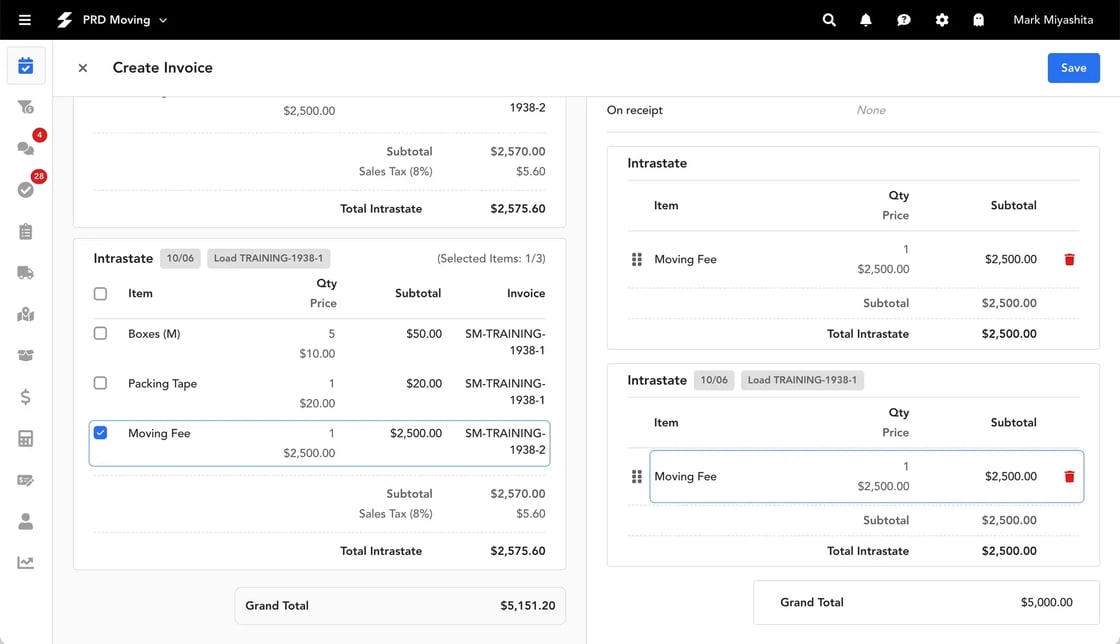Open the dollar billing section in sidebar

(26, 397)
